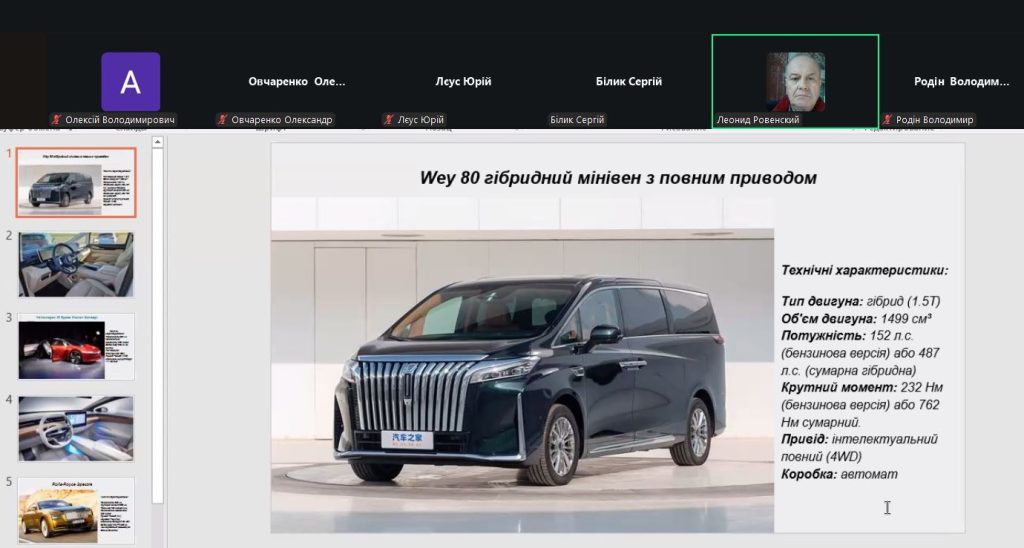Open slide 5 thumbnail with Rolls-Royce Spectre

76,510
